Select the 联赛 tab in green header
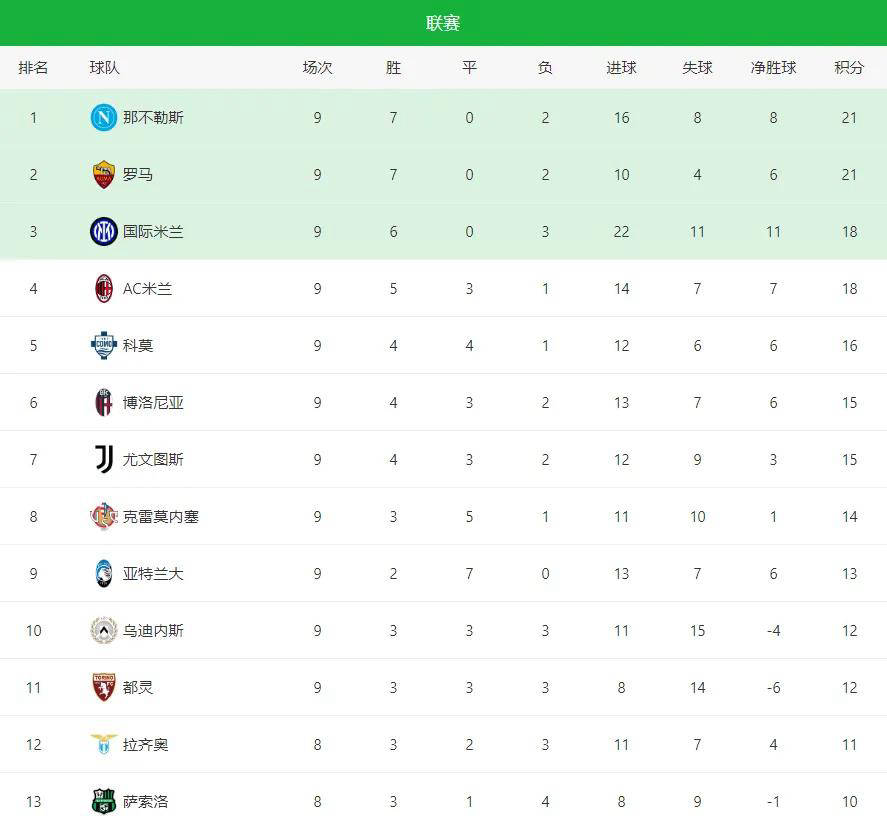 443,23
